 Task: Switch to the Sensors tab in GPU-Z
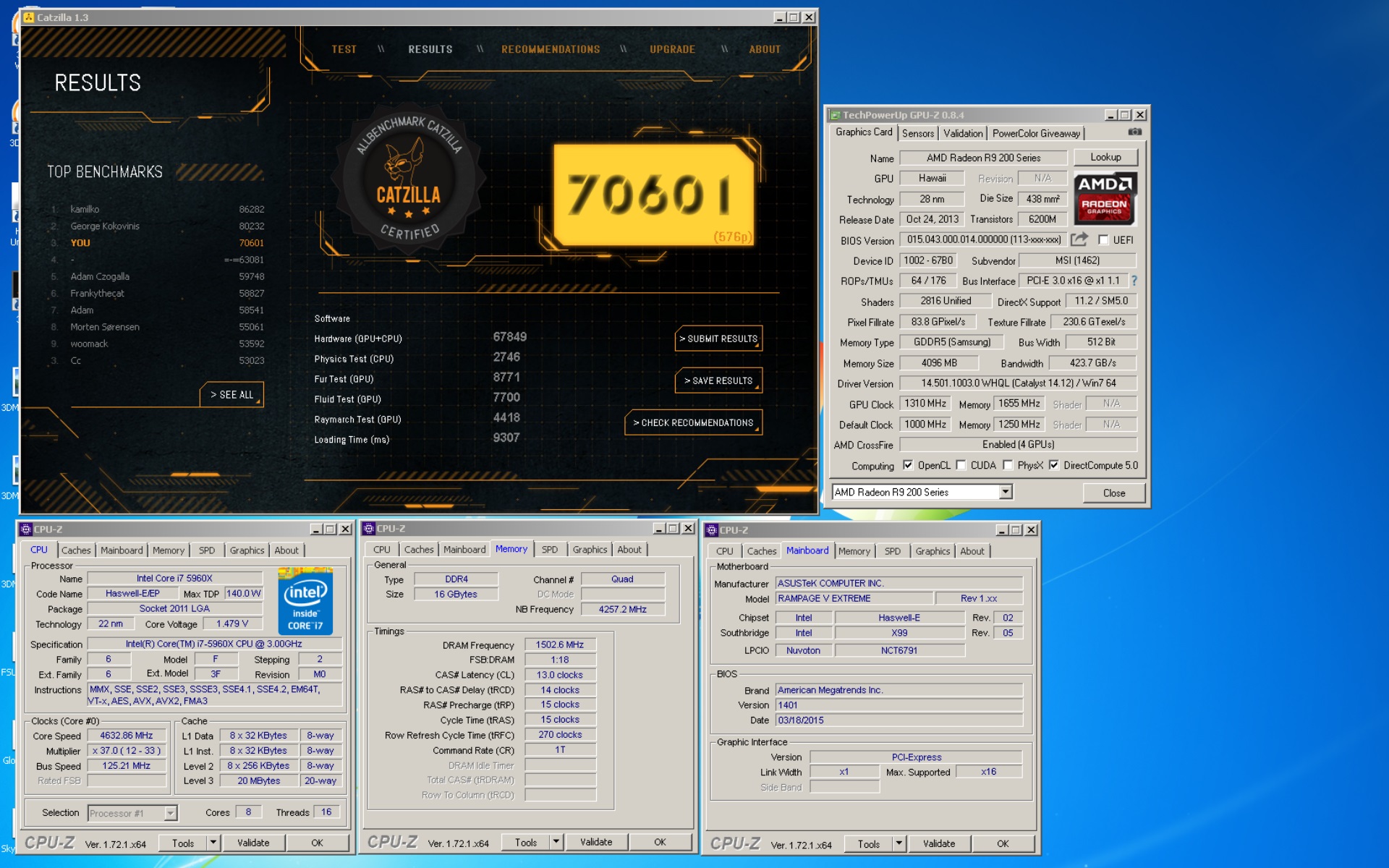coord(918,133)
